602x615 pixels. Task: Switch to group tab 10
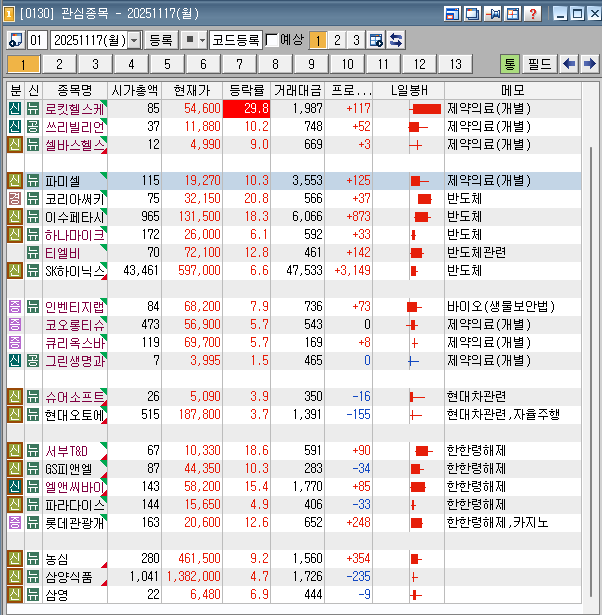point(348,64)
